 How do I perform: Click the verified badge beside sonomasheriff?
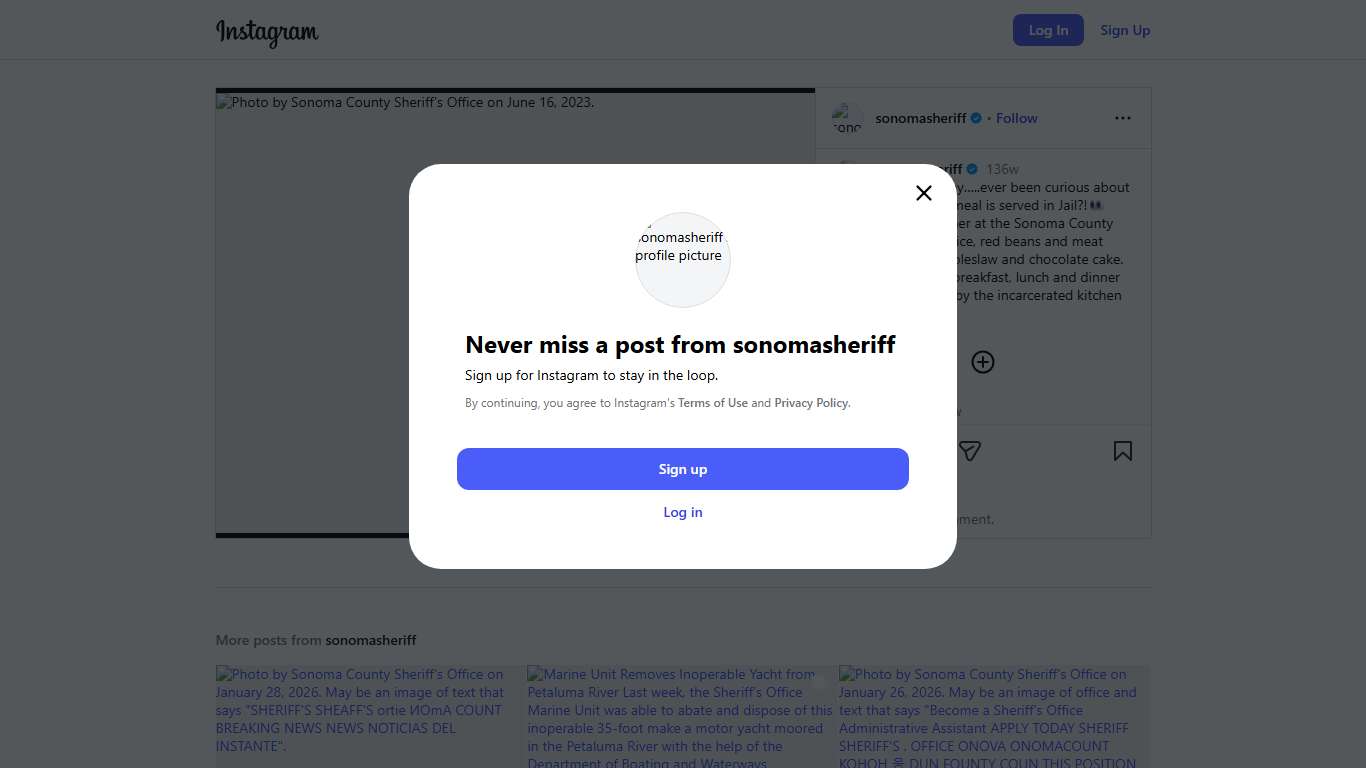(976, 118)
